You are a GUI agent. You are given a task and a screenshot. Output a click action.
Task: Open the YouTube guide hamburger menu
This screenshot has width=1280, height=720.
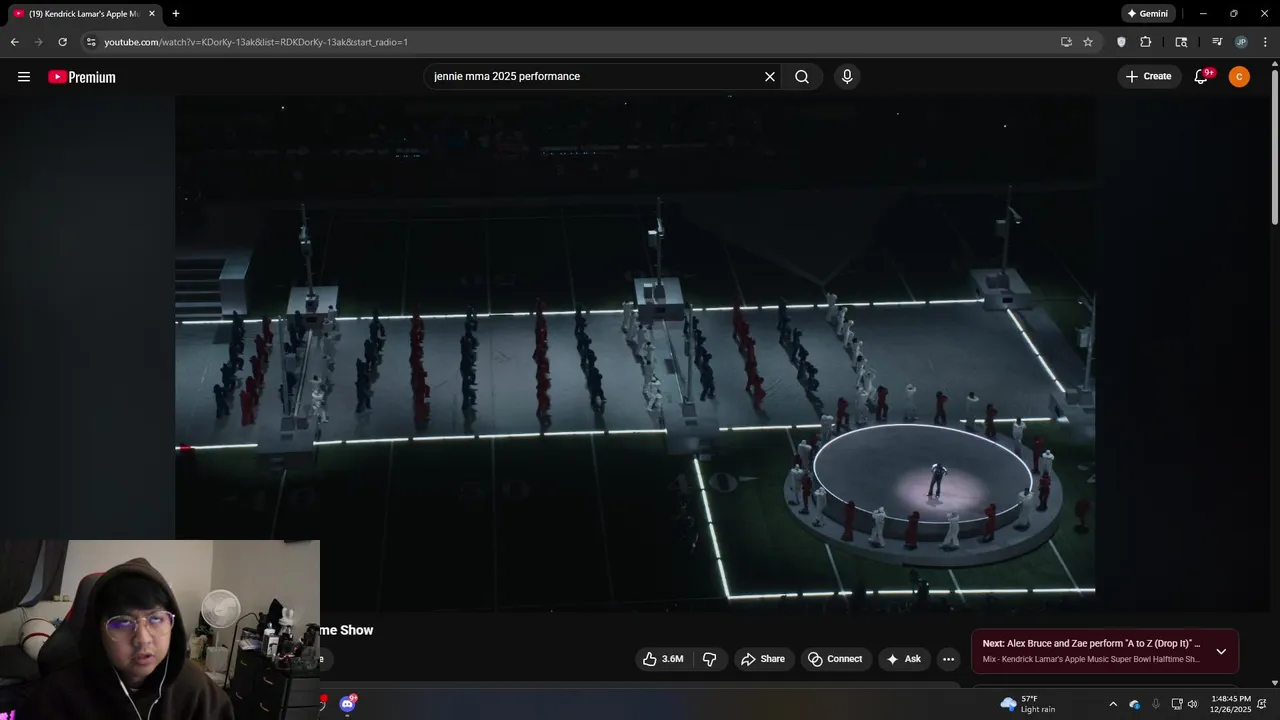[24, 77]
